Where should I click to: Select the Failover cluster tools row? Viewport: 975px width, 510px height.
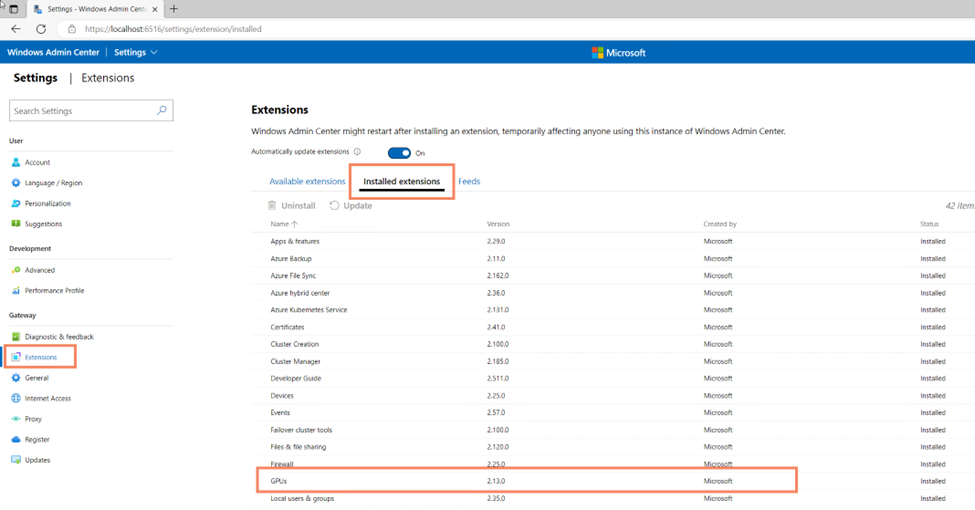pos(612,430)
